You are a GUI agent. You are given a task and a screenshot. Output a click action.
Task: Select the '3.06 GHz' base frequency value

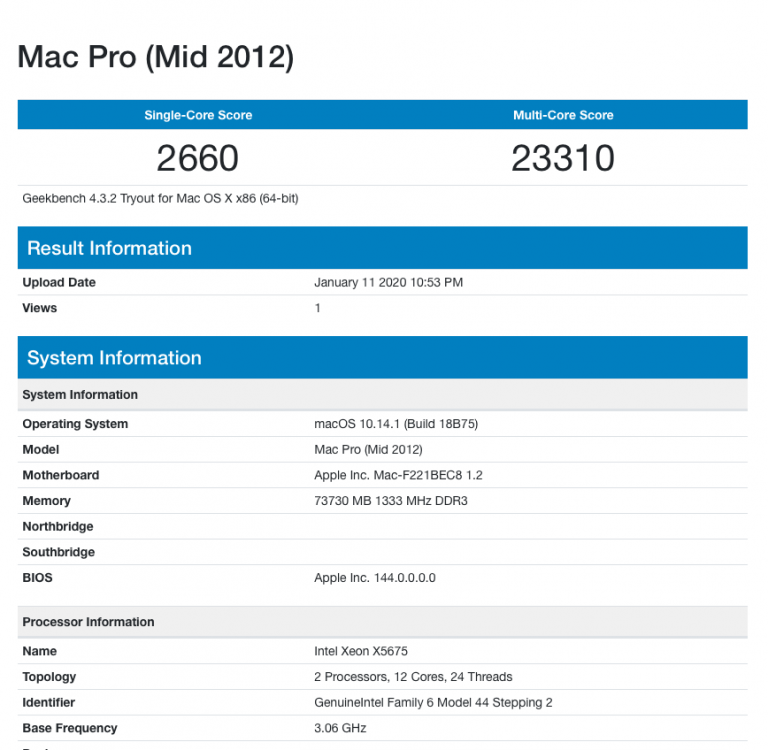[340, 728]
